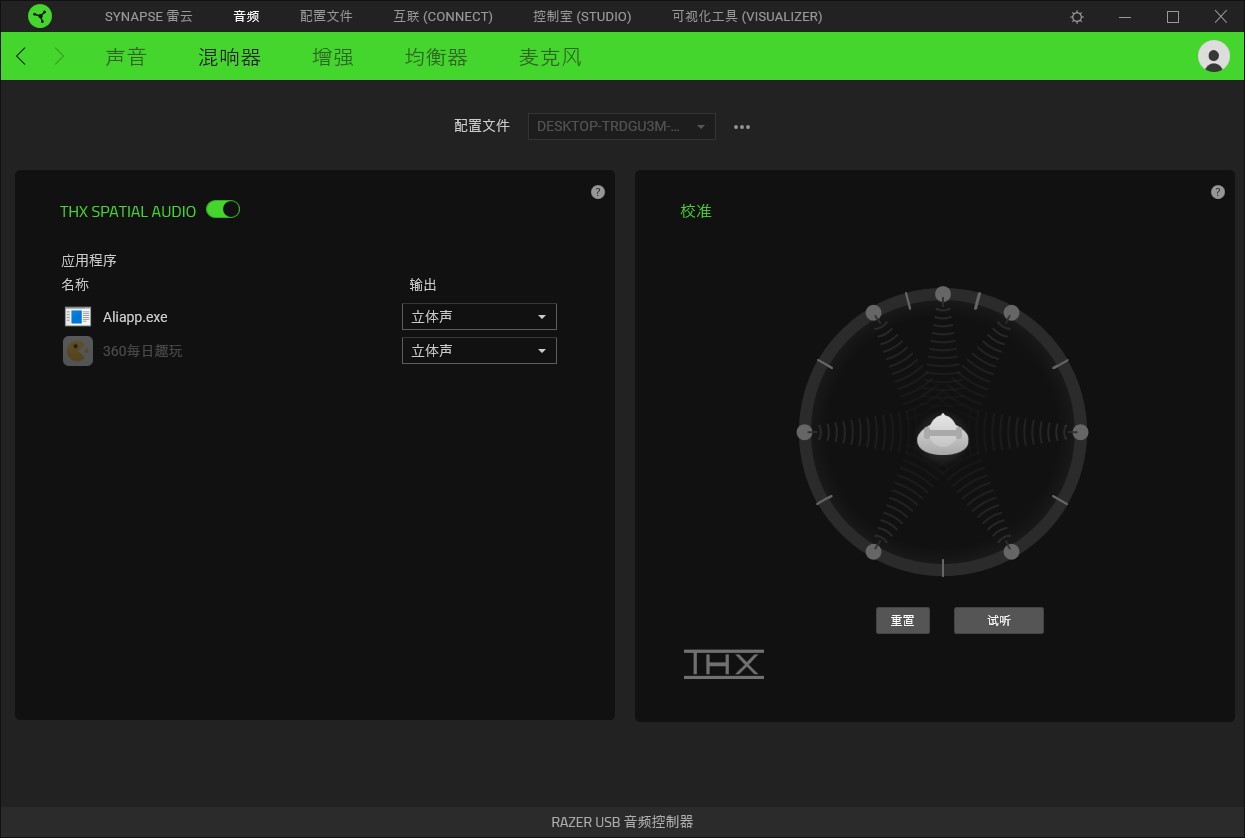This screenshot has width=1245, height=838.
Task: Open the settings gear icon
Action: coord(1077,17)
